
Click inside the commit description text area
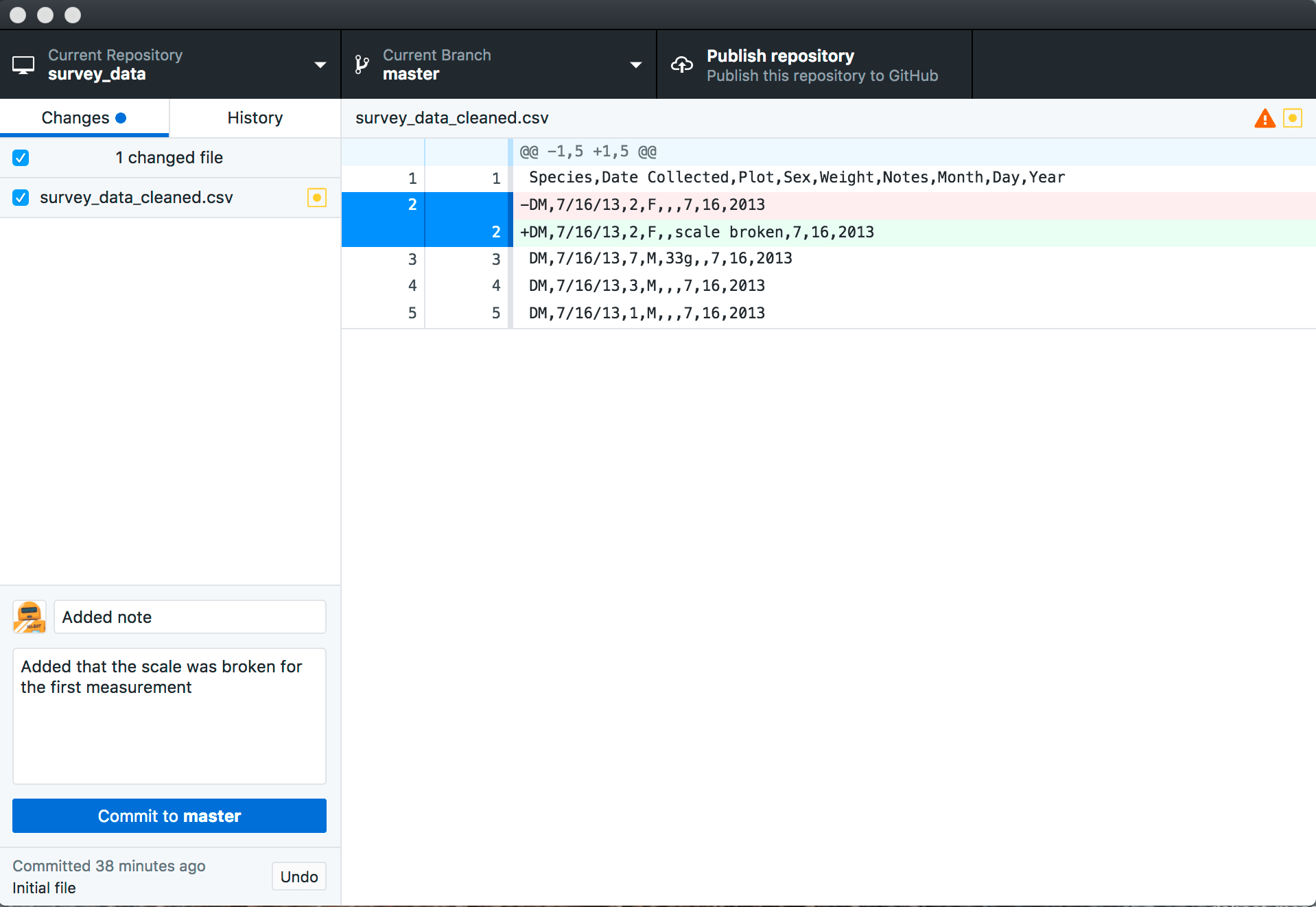click(x=169, y=717)
